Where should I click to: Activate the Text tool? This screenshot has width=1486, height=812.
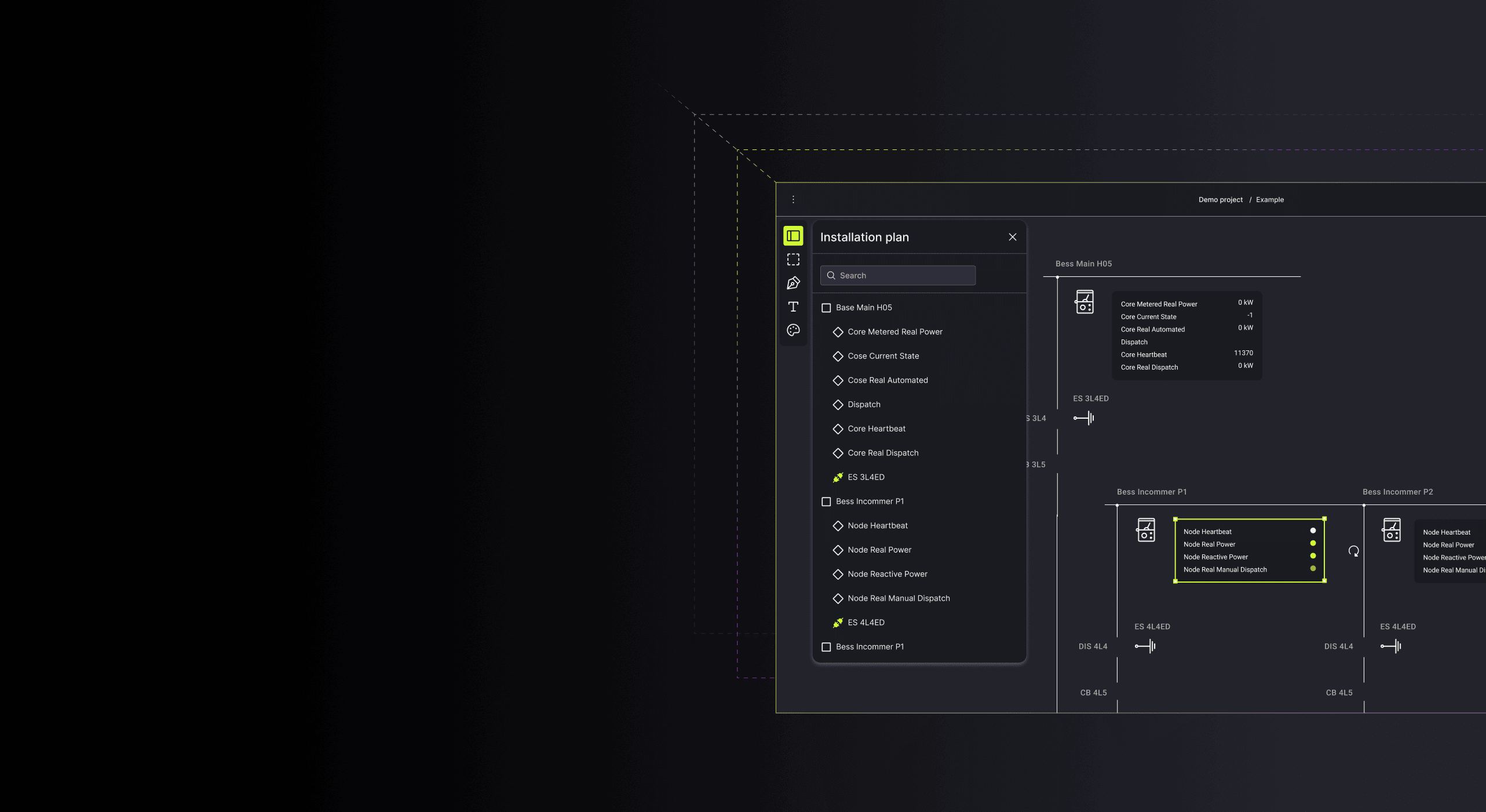tap(793, 306)
